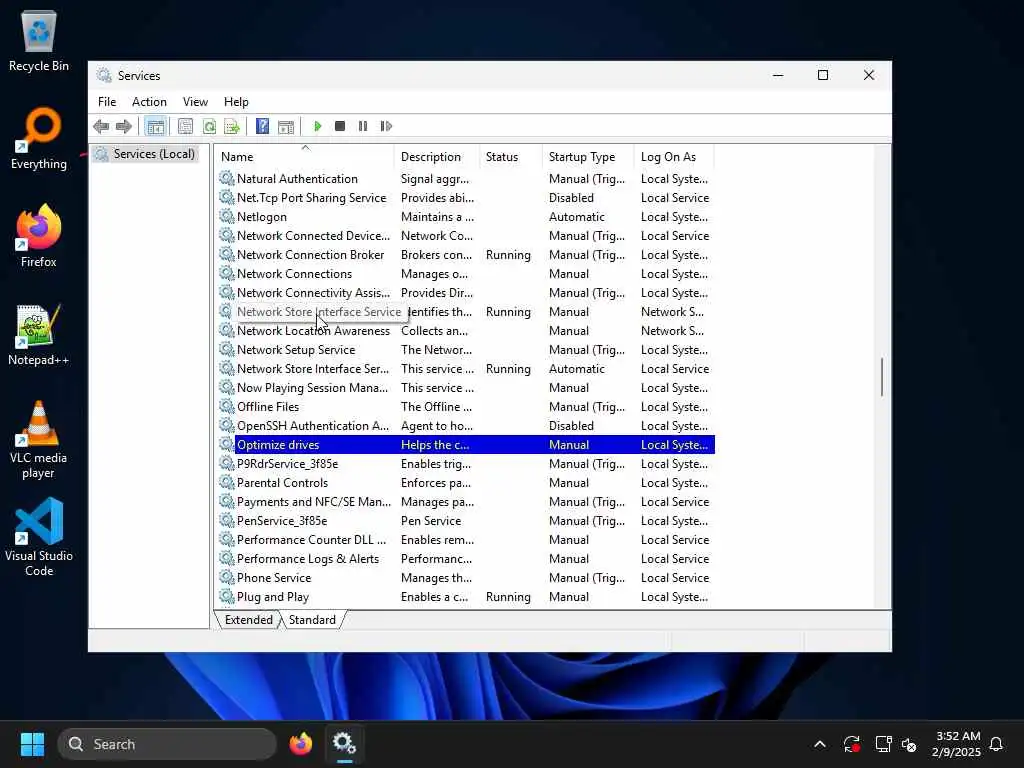This screenshot has width=1024, height=768.
Task: Select Natural Authentication service row
Action: (x=466, y=178)
